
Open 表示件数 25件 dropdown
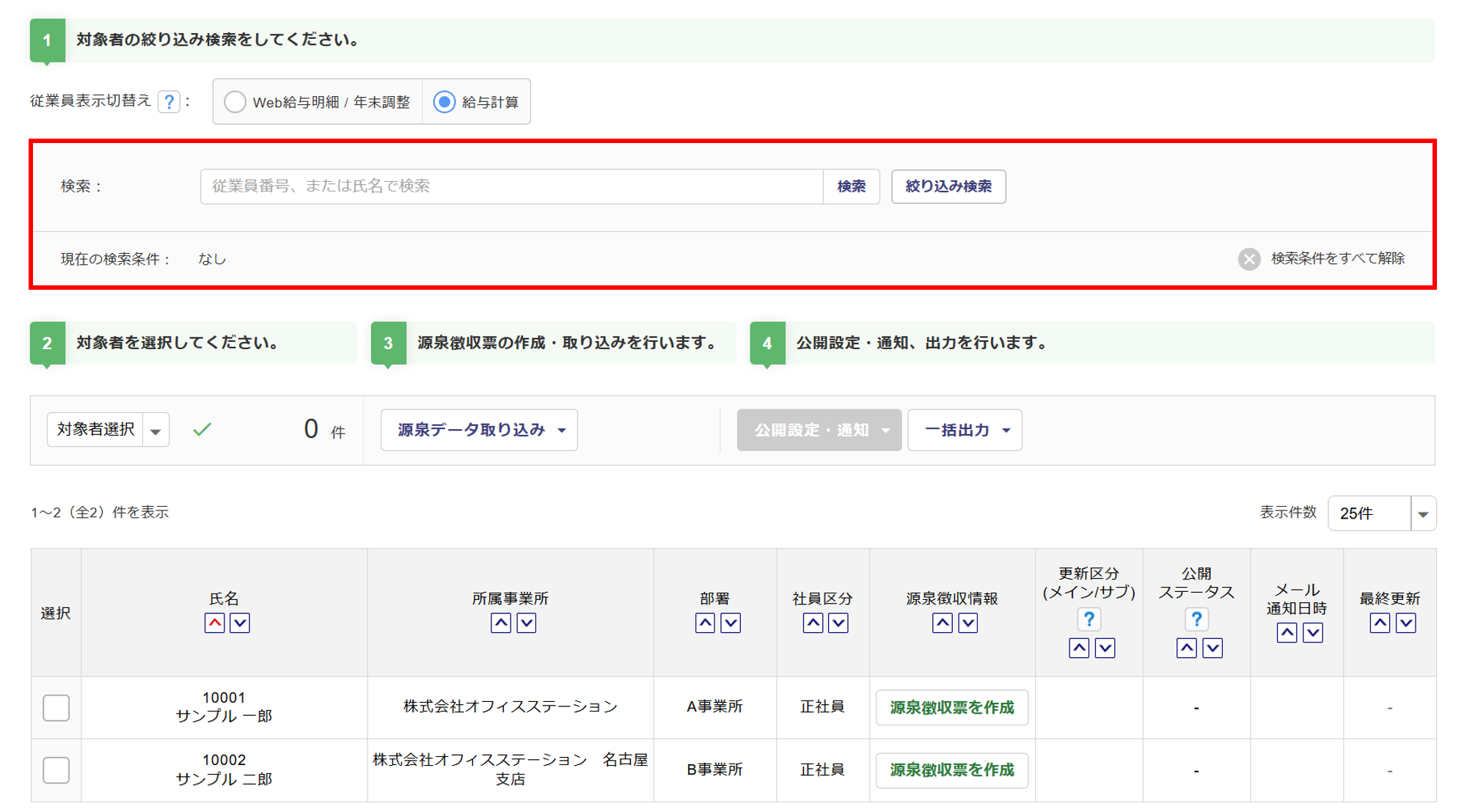click(x=1381, y=513)
